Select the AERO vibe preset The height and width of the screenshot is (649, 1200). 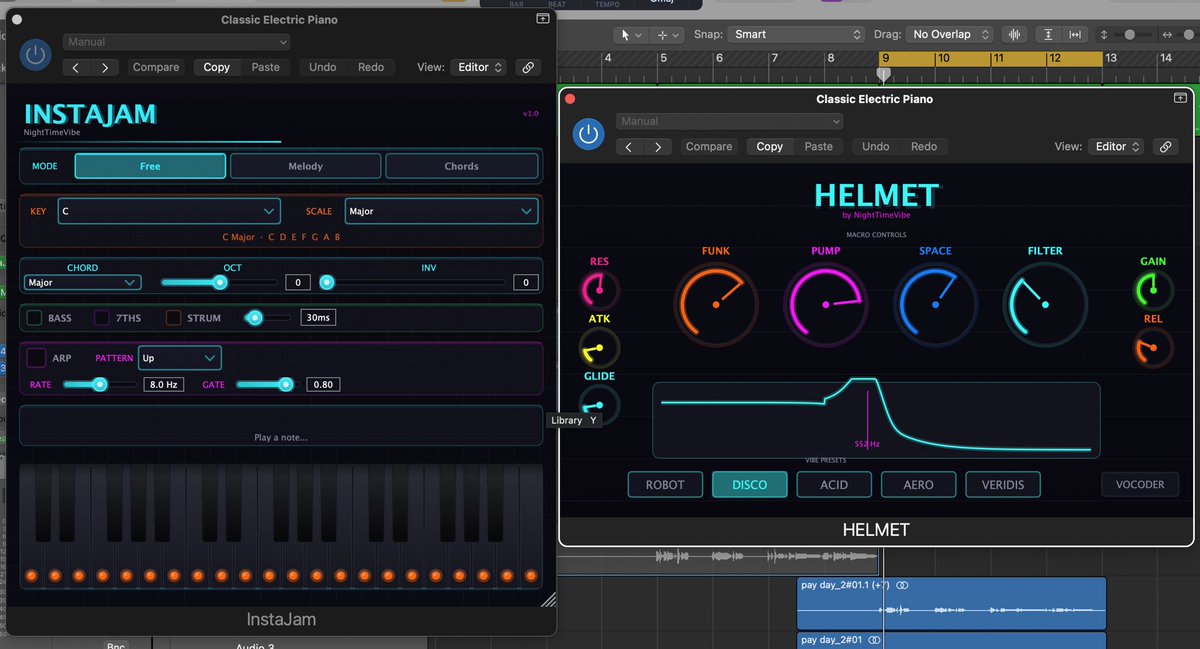918,484
